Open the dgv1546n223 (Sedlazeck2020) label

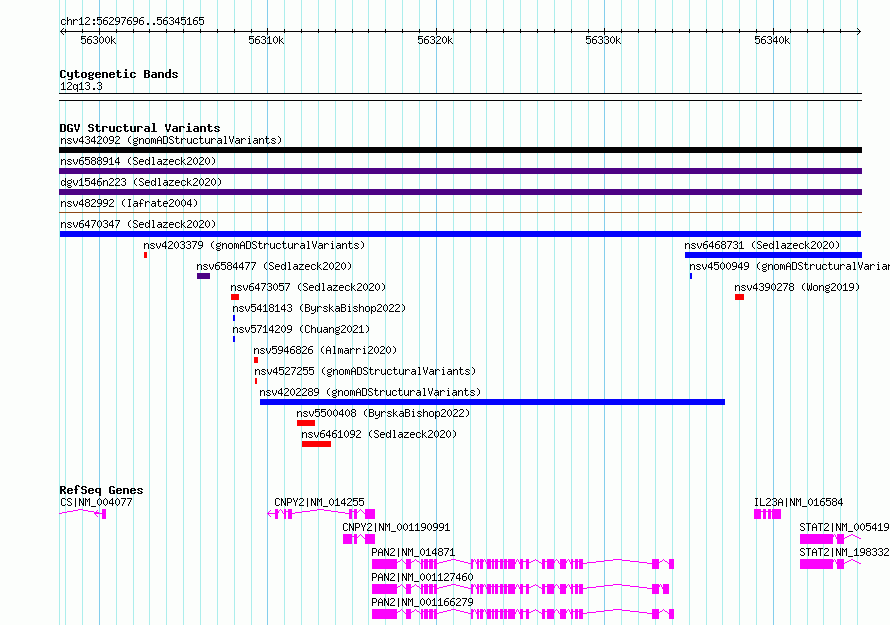tap(141, 182)
